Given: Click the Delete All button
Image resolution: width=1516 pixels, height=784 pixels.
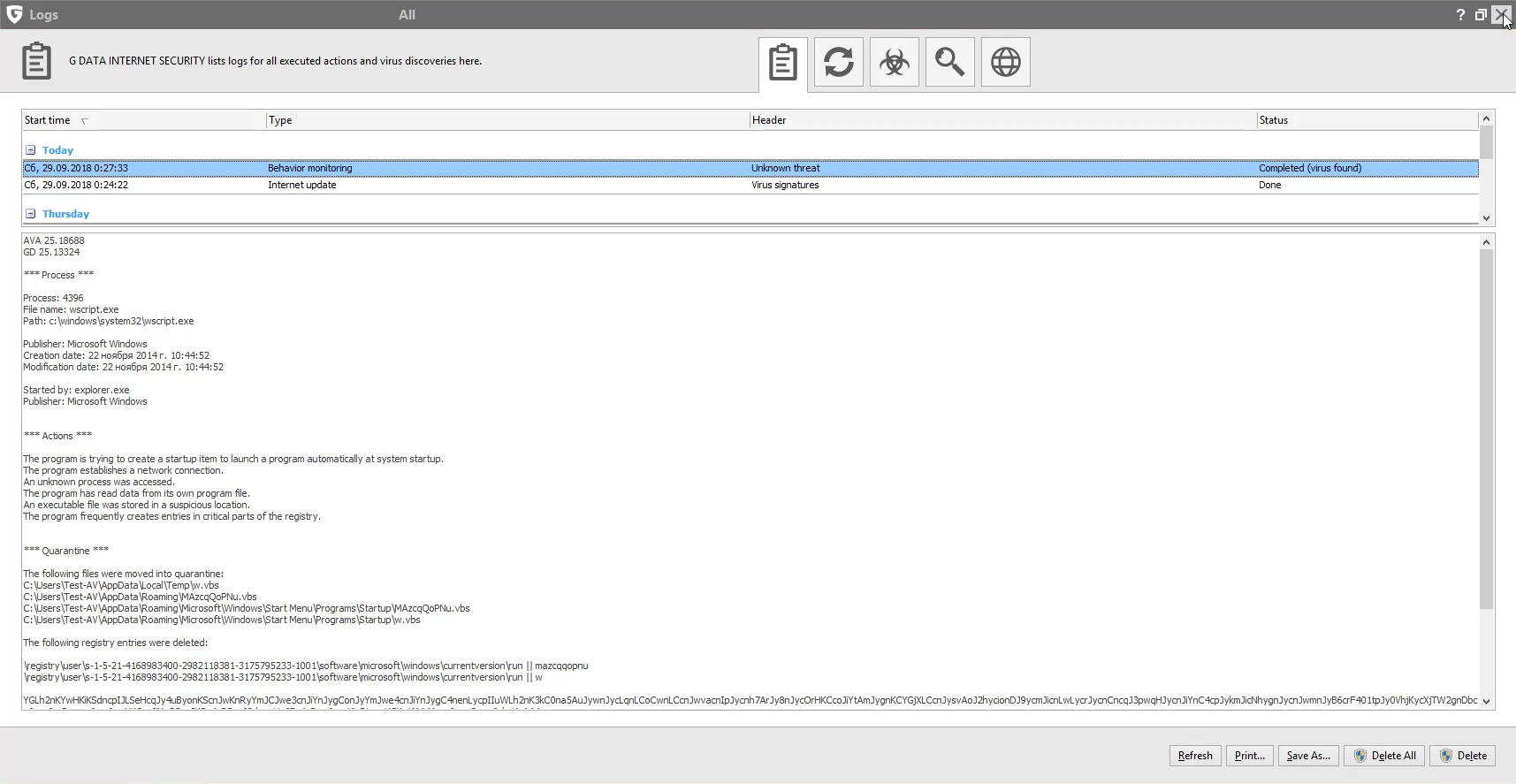Looking at the screenshot, I should point(1384,756).
